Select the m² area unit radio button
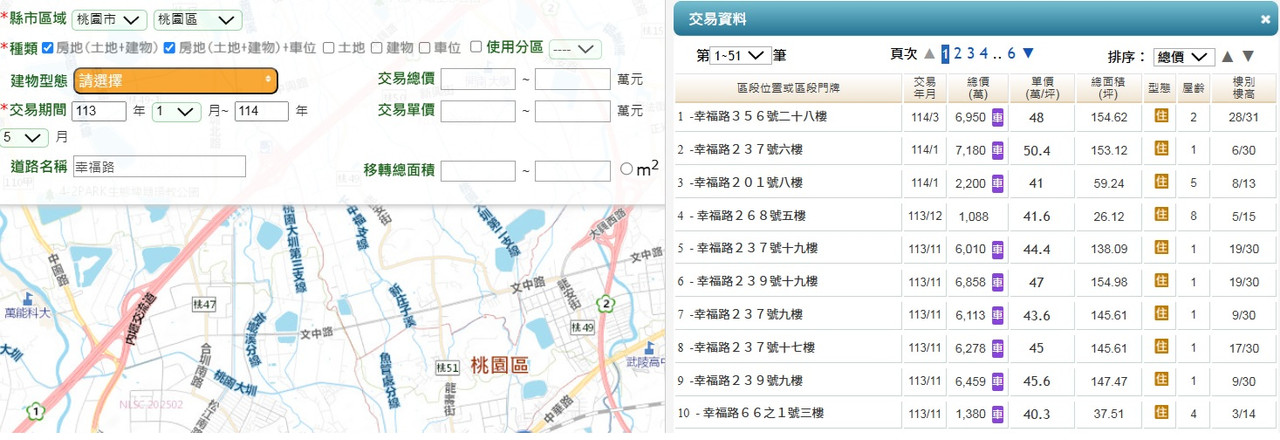The width and height of the screenshot is (1280, 440). point(626,169)
